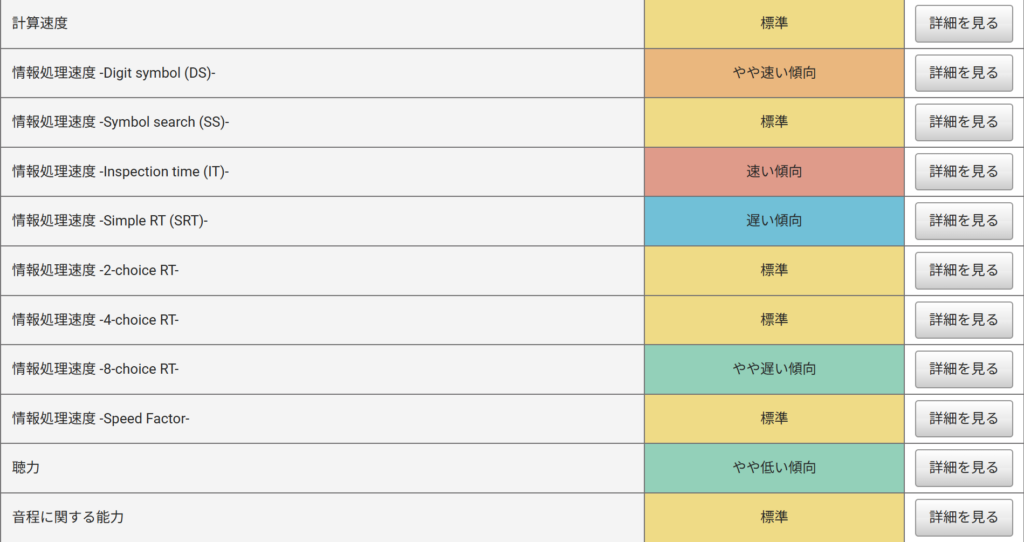Click the orange やや速い傾向 result cell
This screenshot has height=542, width=1024.
click(774, 73)
